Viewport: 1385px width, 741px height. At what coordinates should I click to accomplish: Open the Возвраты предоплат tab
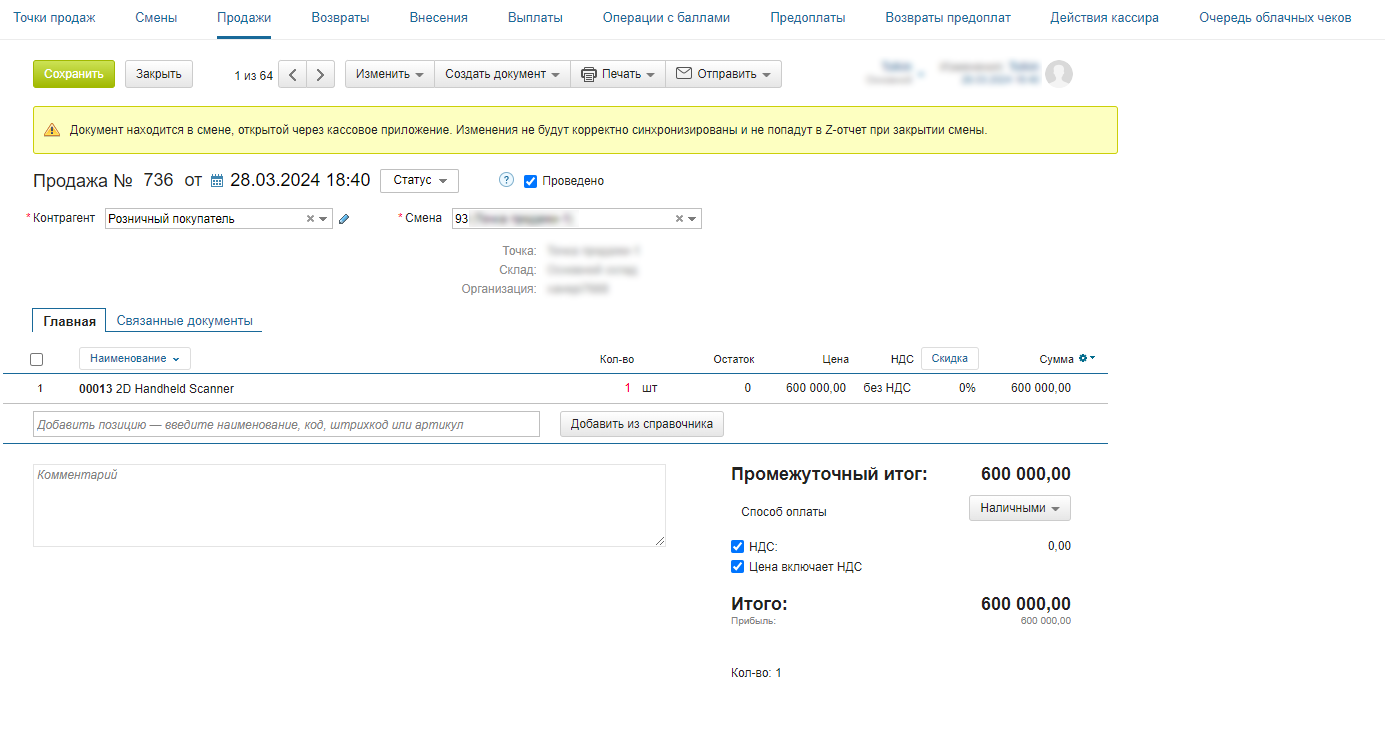(948, 18)
